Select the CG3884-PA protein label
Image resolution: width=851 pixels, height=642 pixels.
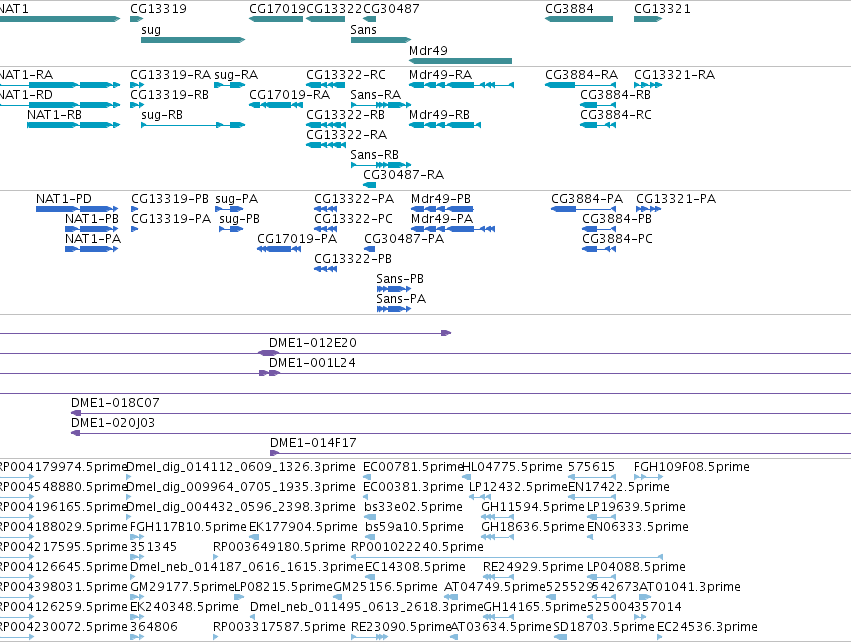coord(587,199)
